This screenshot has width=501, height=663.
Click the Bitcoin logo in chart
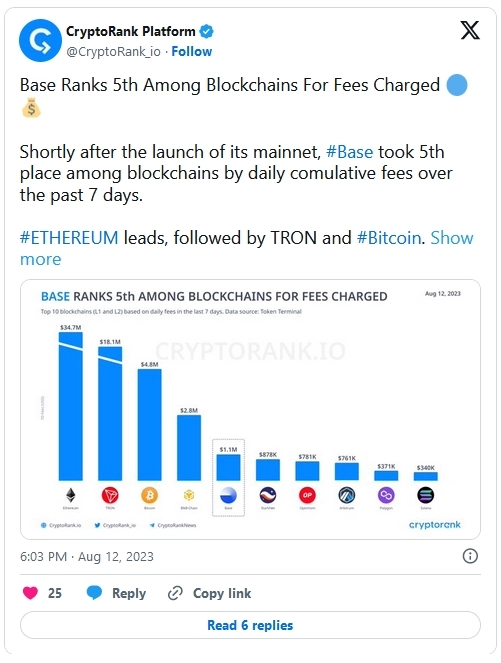point(149,495)
